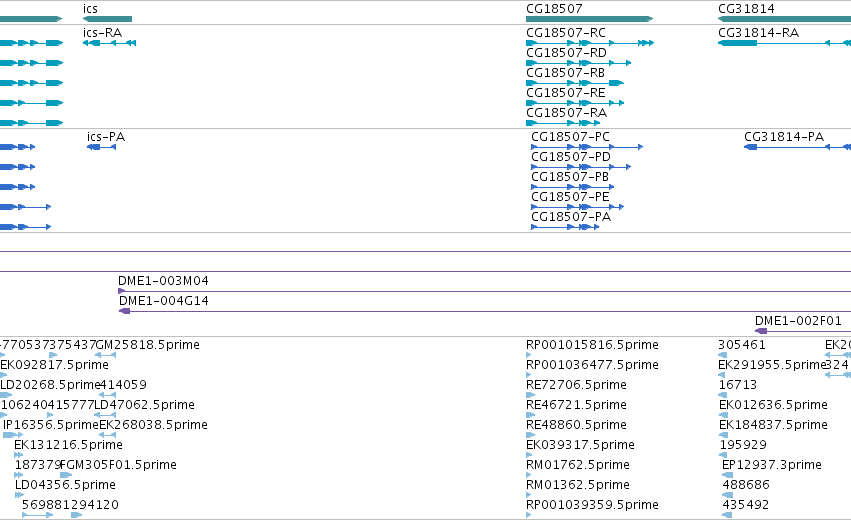The width and height of the screenshot is (851, 520).
Task: Click EST RM01362.5prime
Action: [x=578, y=485]
